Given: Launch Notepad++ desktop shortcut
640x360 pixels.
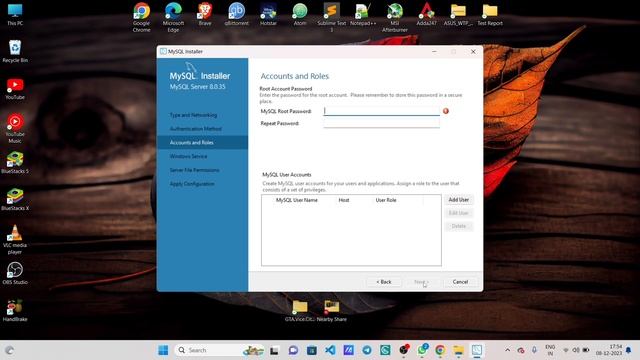Looking at the screenshot, I should click(363, 14).
